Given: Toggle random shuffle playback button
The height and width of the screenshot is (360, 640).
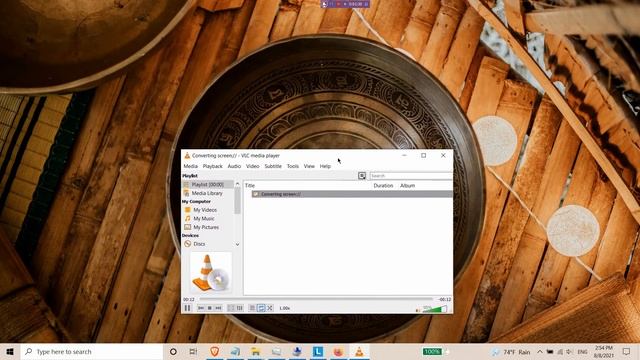Looking at the screenshot, I should pos(270,308).
